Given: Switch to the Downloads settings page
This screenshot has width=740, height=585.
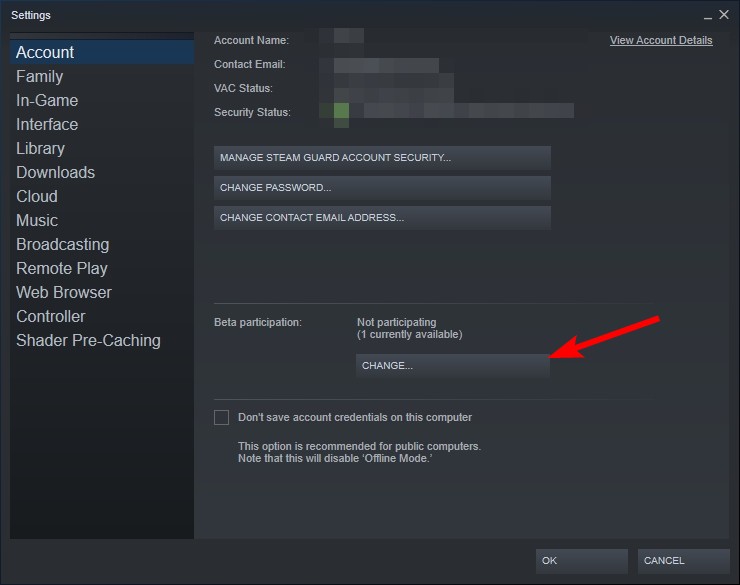Looking at the screenshot, I should pos(55,173).
